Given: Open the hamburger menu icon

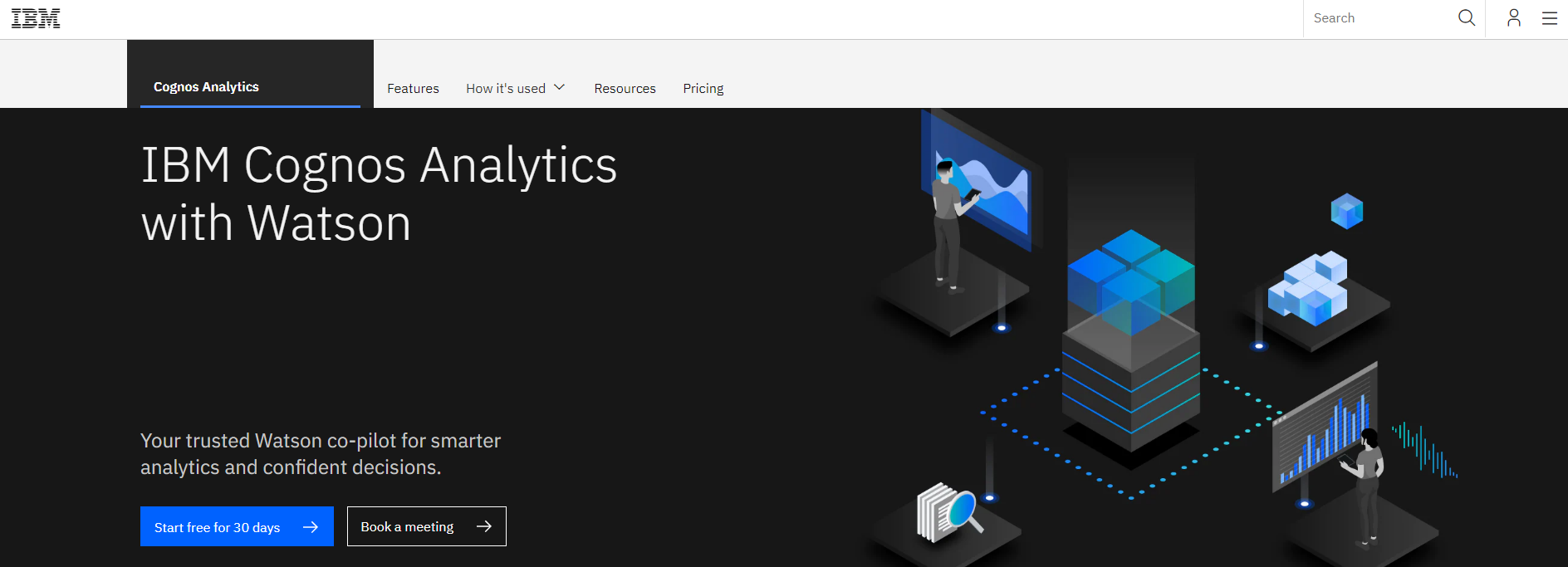Looking at the screenshot, I should coord(1550,18).
